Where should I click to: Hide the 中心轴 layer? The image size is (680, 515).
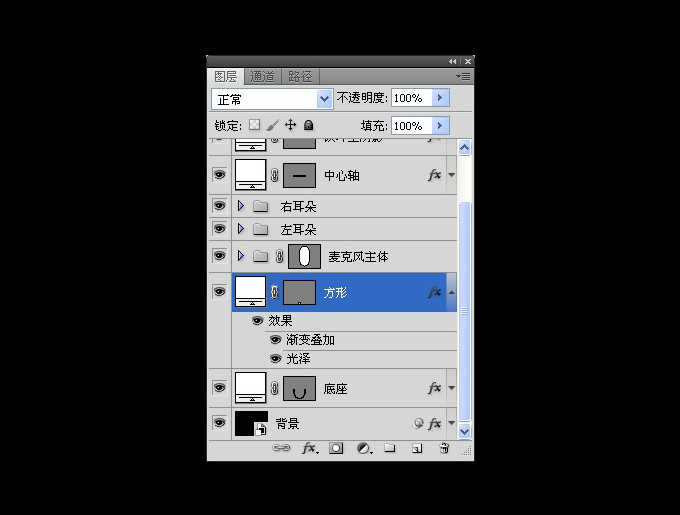pos(219,175)
